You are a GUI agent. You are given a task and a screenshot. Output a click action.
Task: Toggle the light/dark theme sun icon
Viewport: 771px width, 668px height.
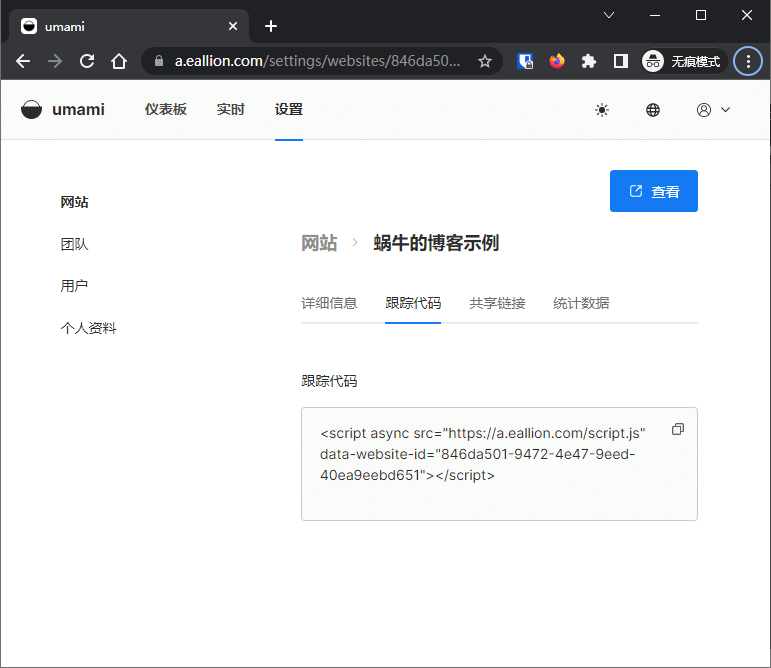(602, 110)
